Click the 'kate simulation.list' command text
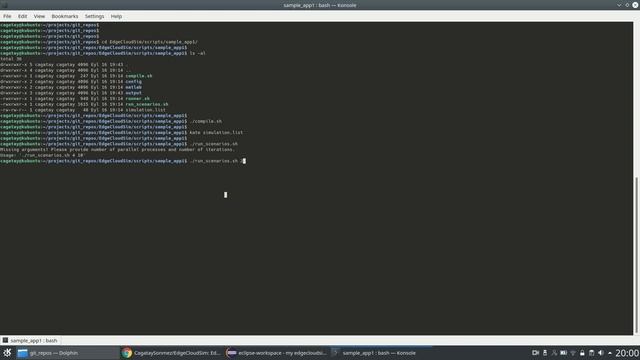Viewport: 640px width, 360px height. pyautogui.click(x=216, y=133)
